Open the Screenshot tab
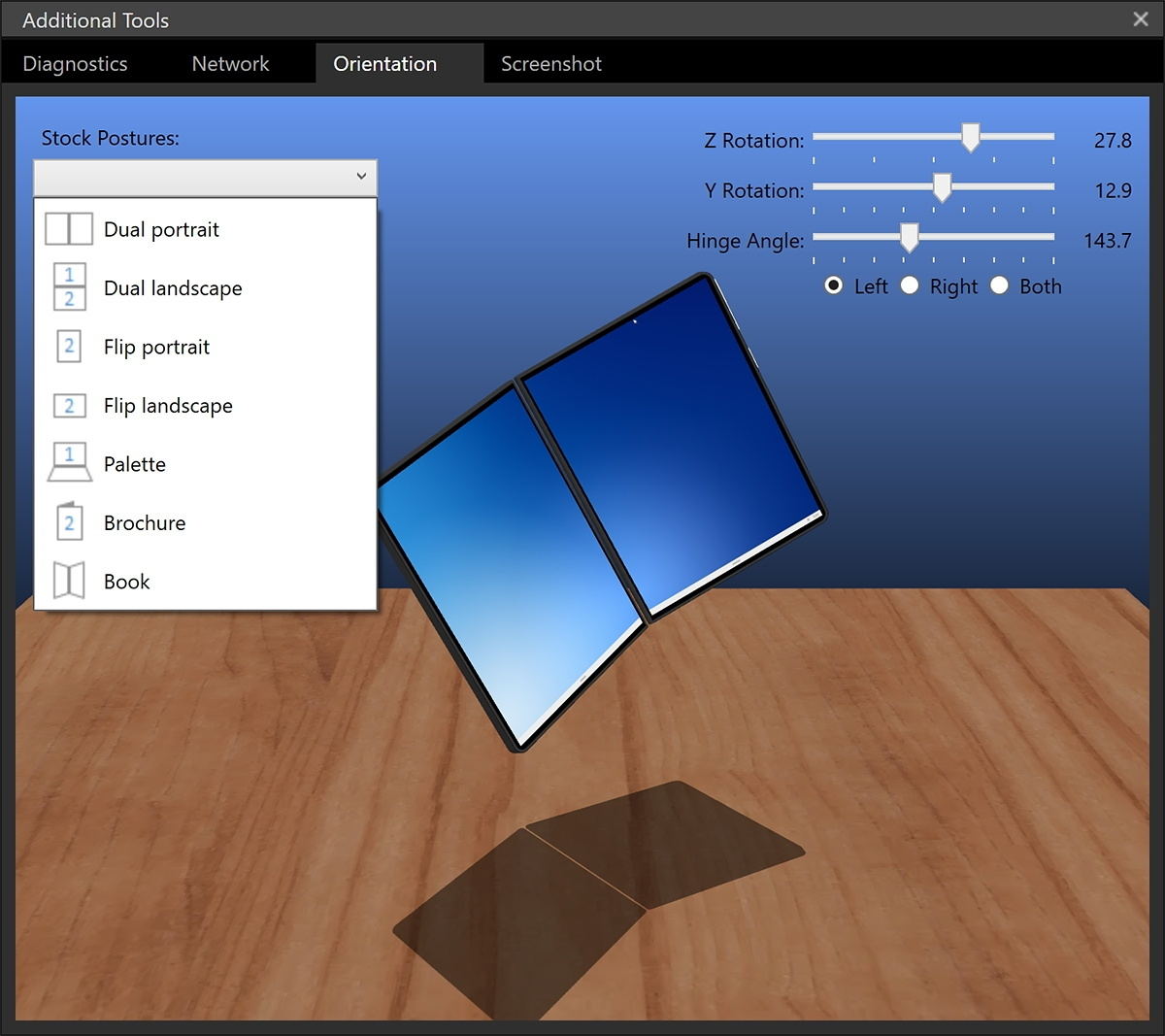Image resolution: width=1165 pixels, height=1036 pixels. (x=551, y=64)
